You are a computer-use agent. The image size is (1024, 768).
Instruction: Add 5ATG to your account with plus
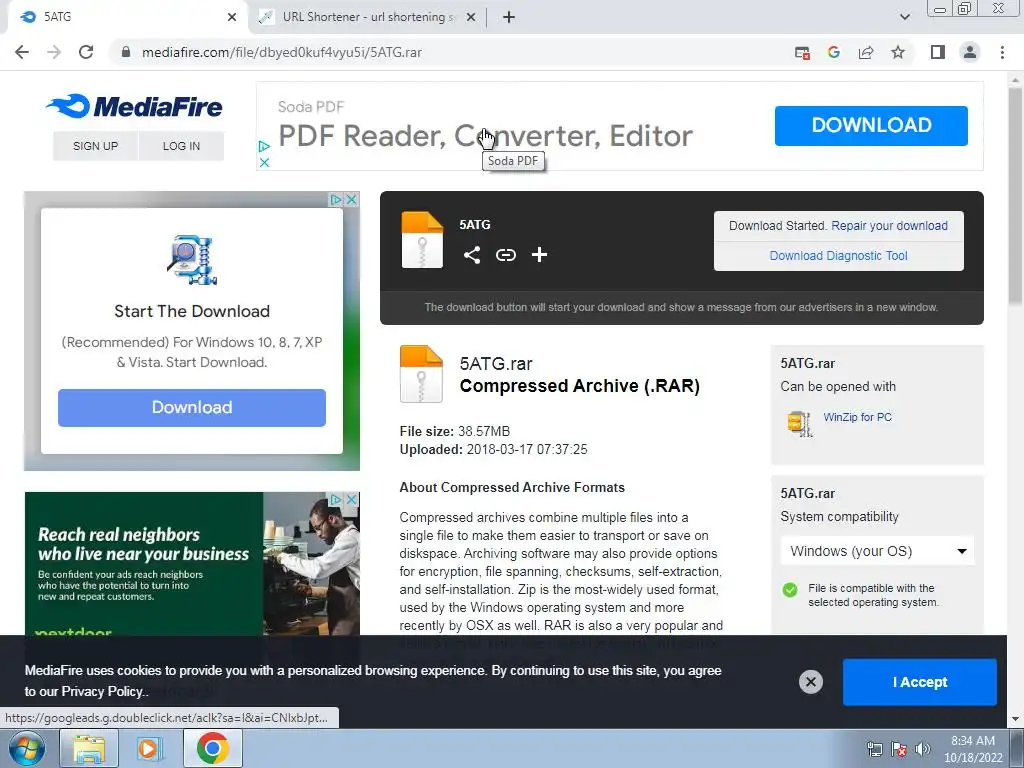[539, 255]
